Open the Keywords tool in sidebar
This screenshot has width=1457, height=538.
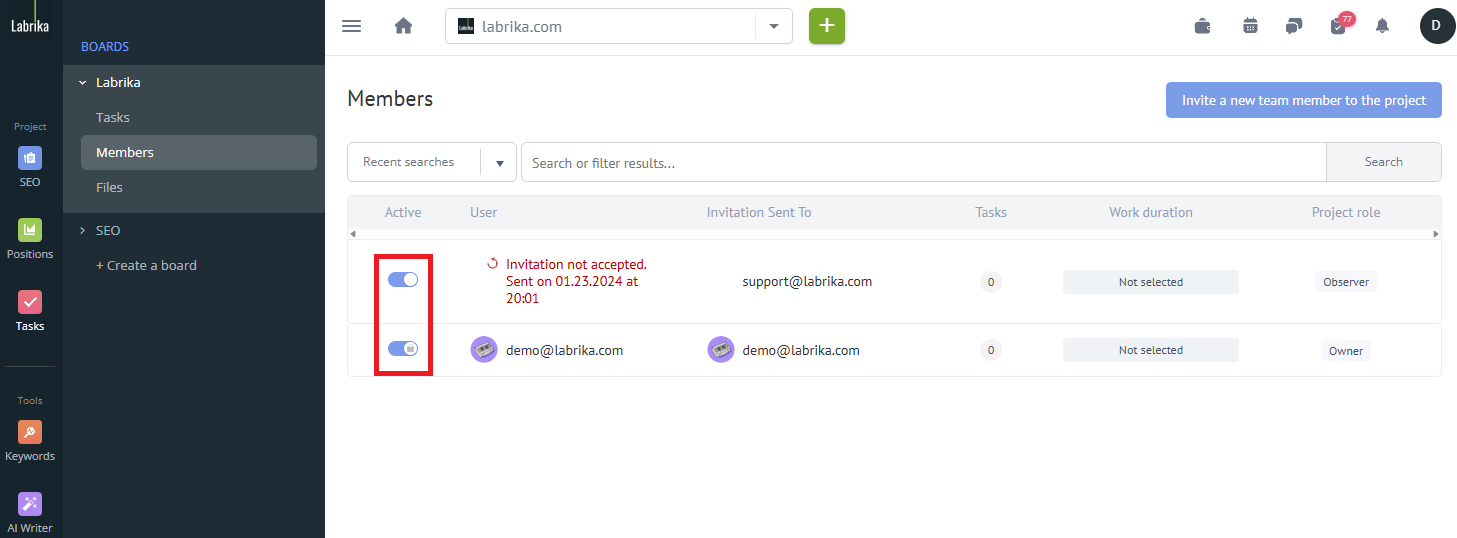click(30, 440)
